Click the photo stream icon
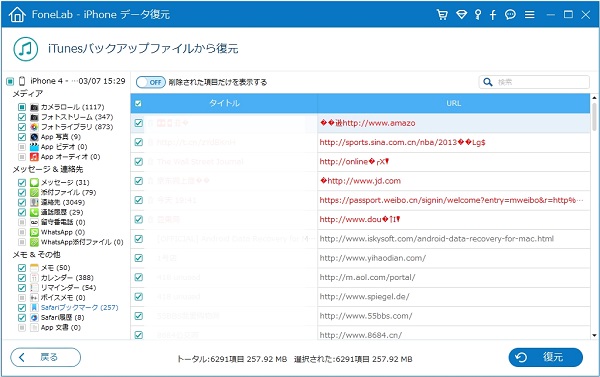 (x=34, y=117)
